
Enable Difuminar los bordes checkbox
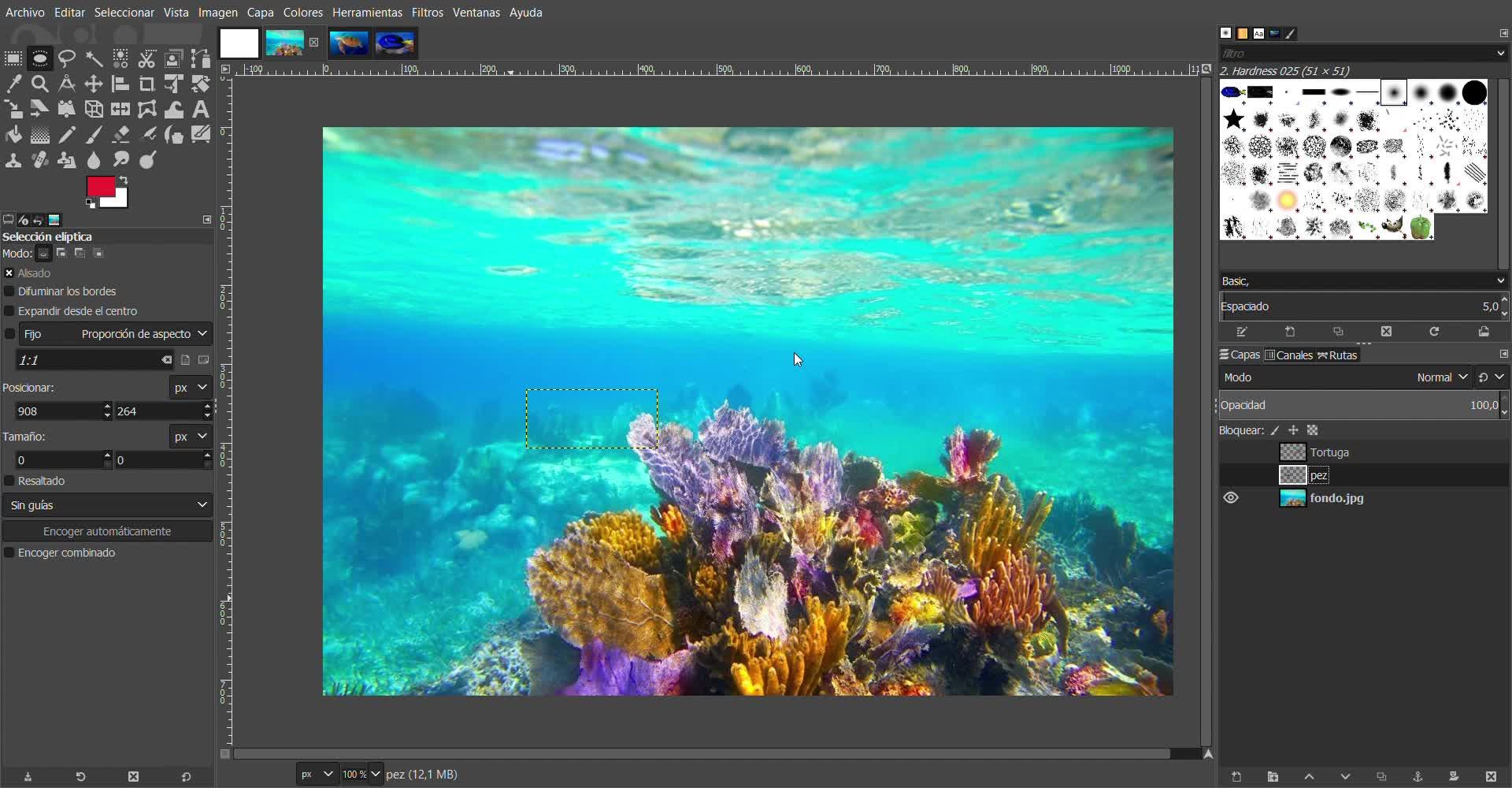pyautogui.click(x=9, y=292)
